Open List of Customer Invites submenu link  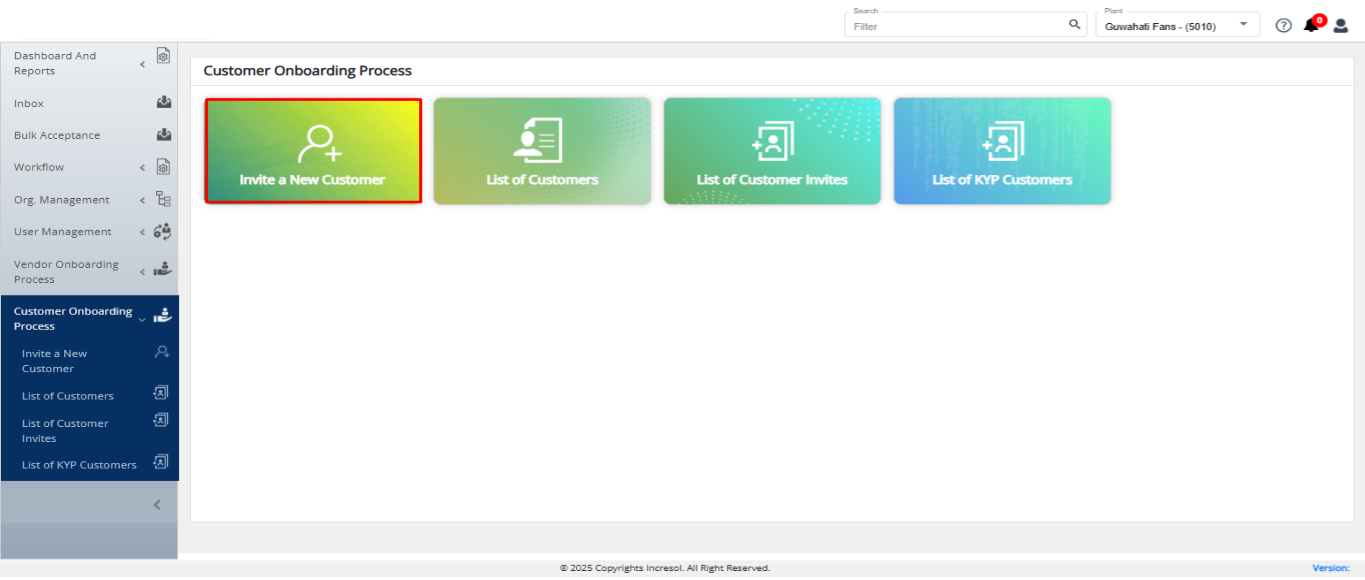click(x=65, y=431)
